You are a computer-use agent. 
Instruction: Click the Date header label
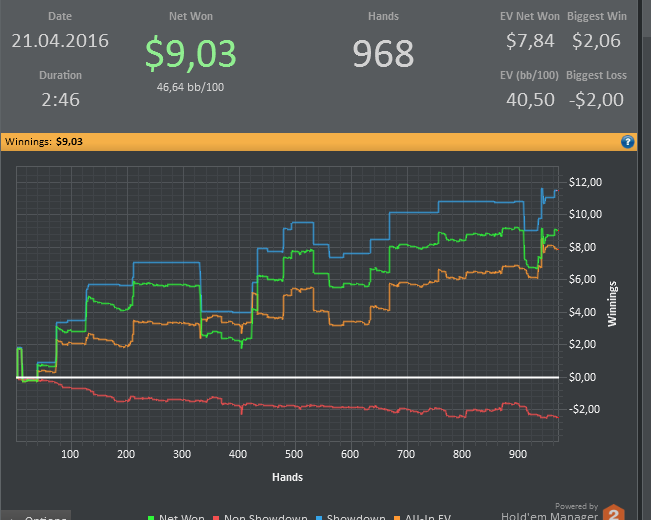(x=60, y=16)
